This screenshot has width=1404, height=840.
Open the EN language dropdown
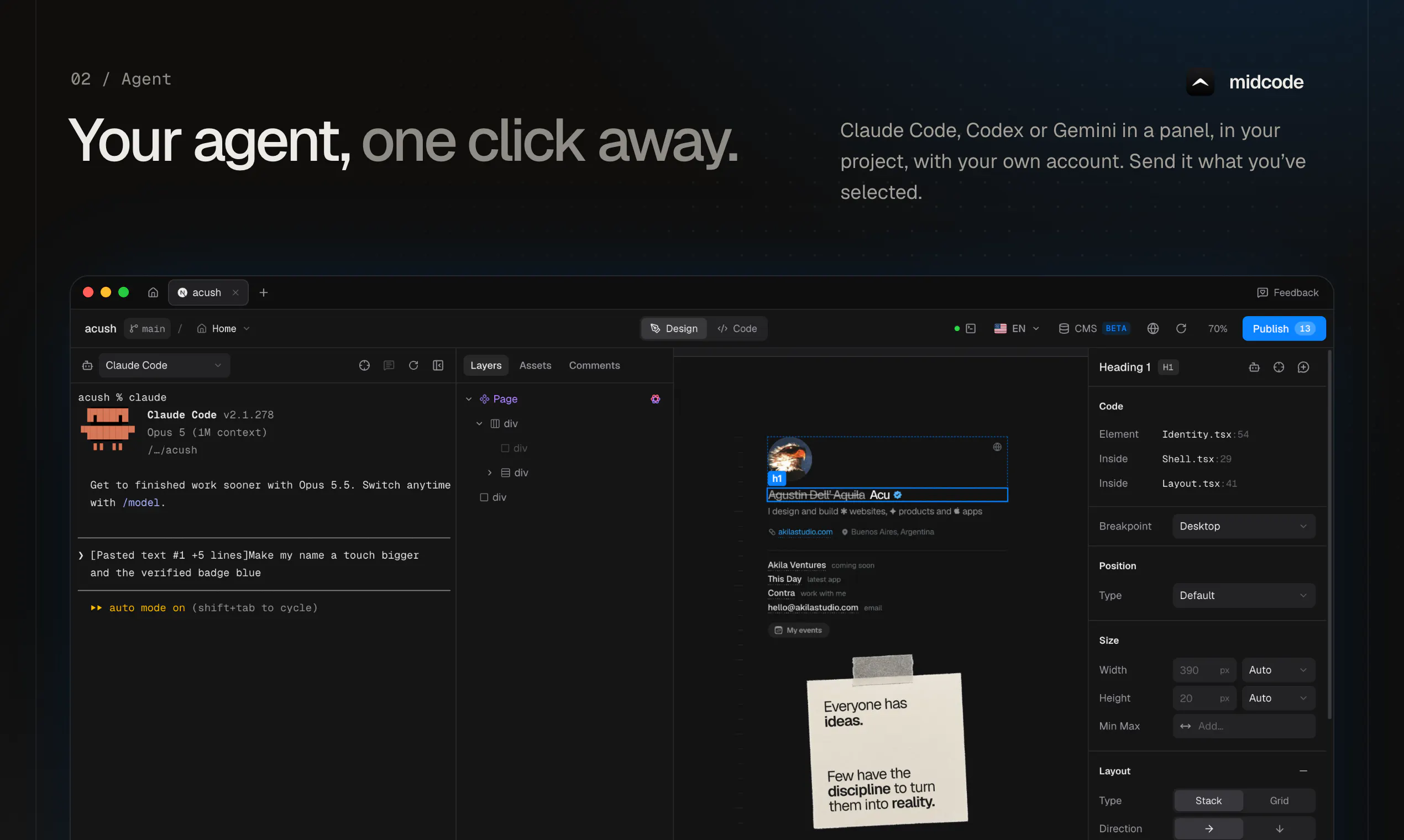click(x=1016, y=329)
